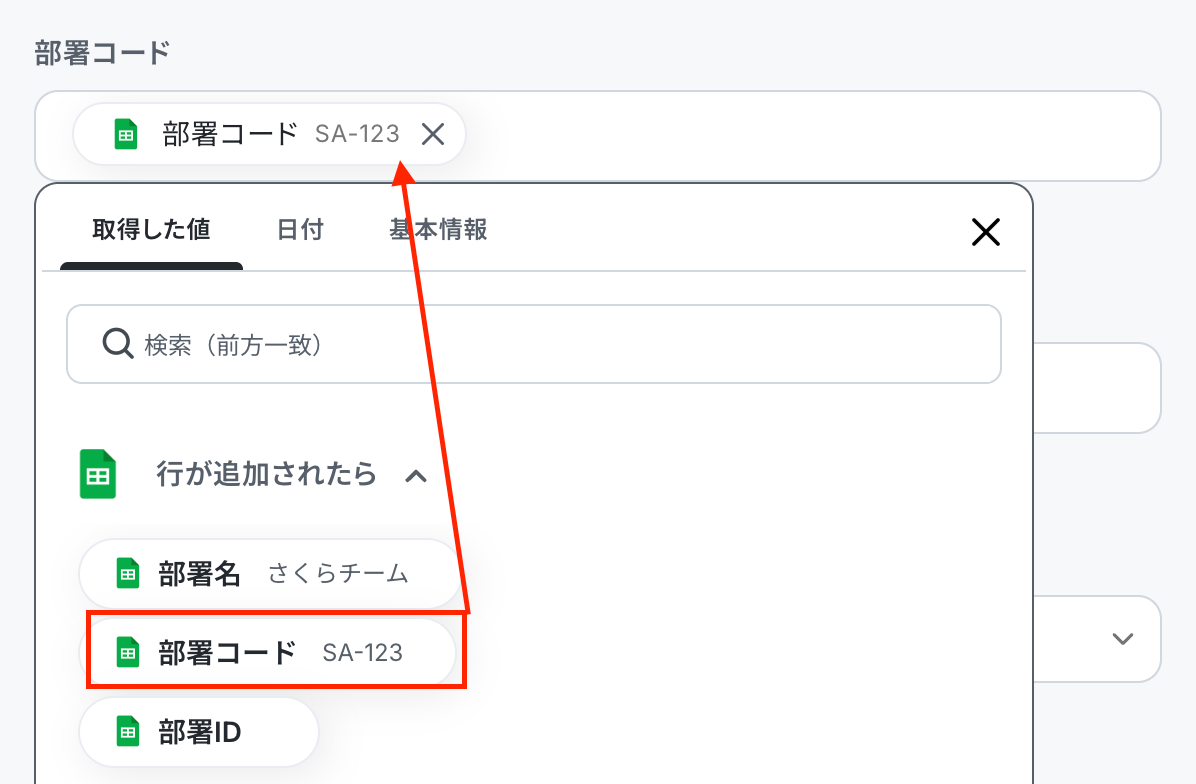
Task: Click the search magnifier icon
Action: (x=118, y=345)
